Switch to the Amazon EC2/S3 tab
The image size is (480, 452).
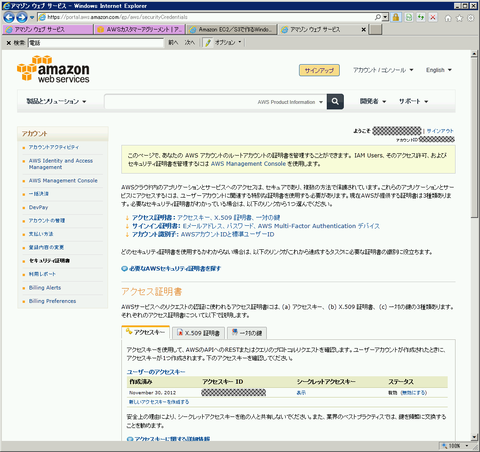[232, 30]
